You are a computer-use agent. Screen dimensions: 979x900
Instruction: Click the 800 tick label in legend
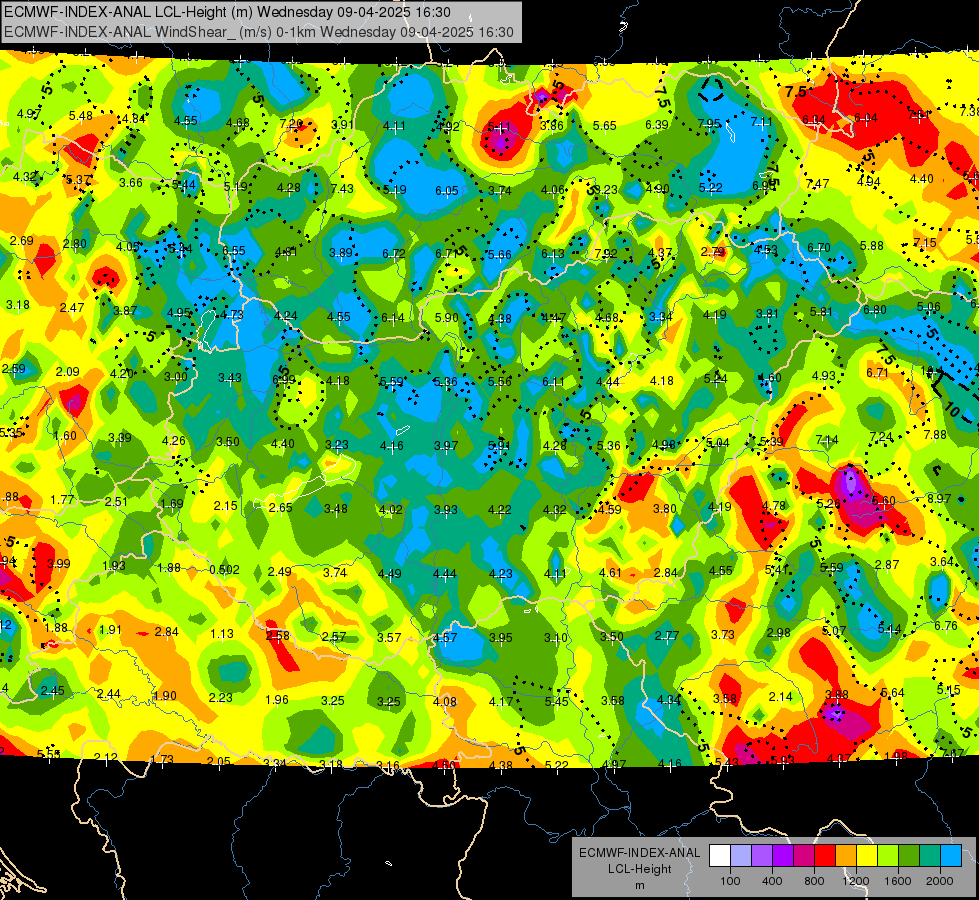coord(814,881)
